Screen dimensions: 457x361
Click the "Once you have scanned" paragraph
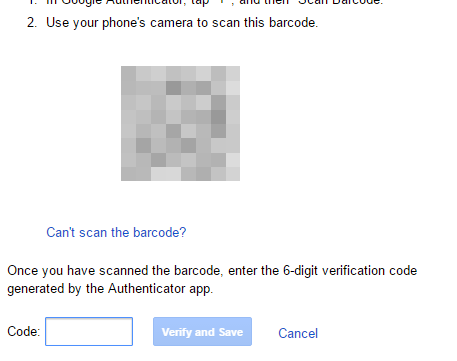212,279
